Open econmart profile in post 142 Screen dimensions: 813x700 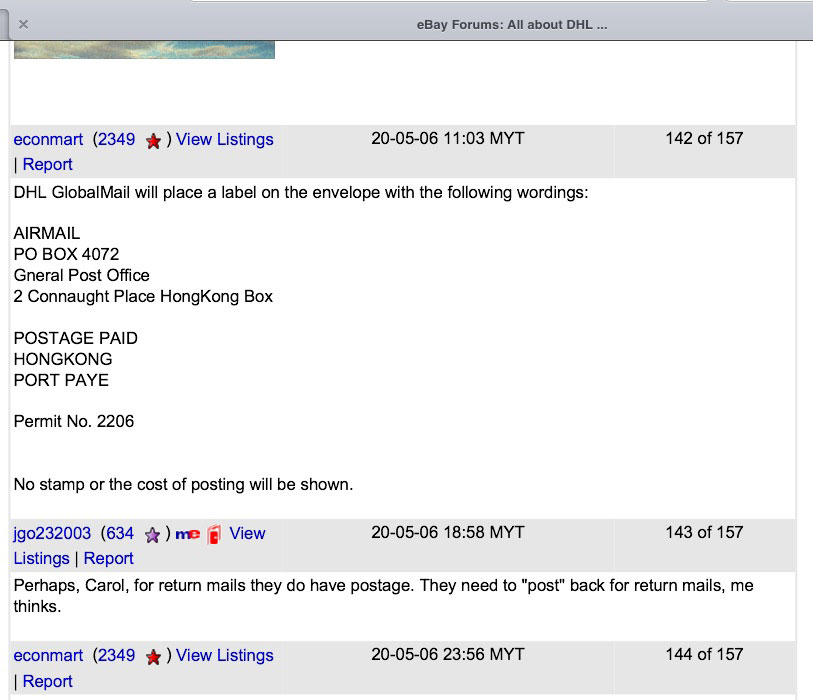[48, 139]
